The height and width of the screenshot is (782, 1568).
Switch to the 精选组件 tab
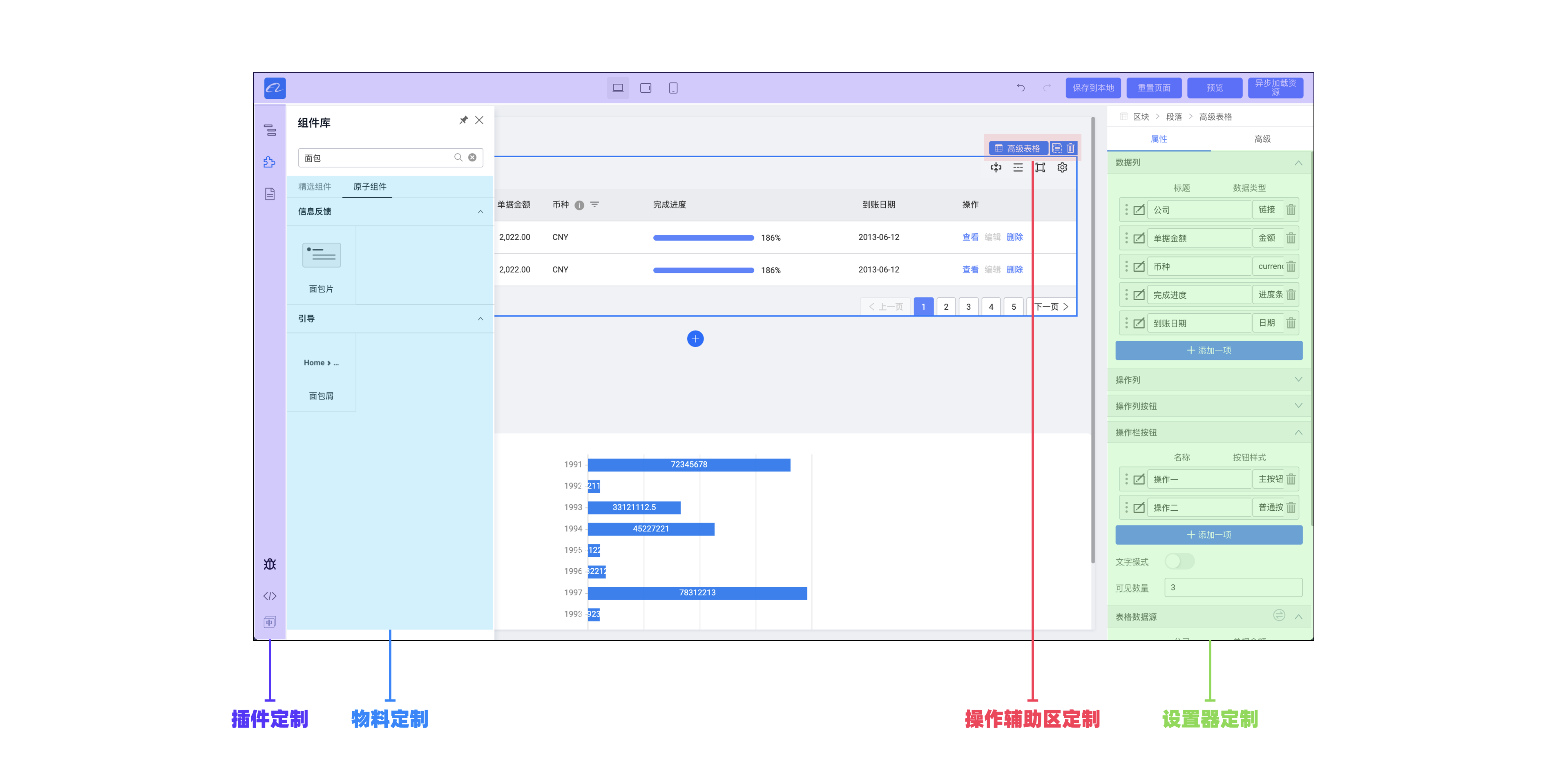pos(315,187)
